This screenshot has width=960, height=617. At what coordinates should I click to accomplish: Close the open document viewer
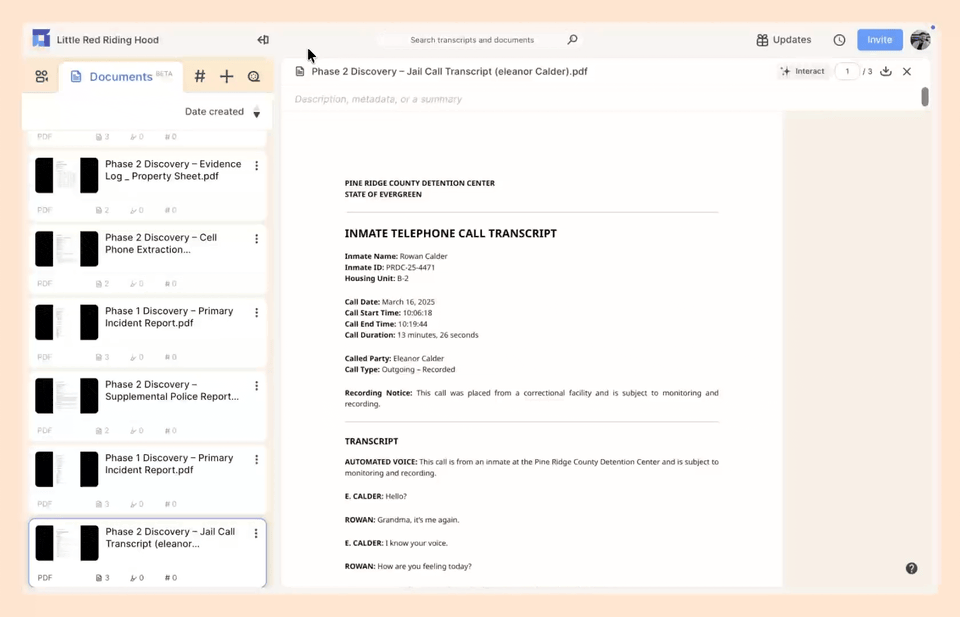point(907,71)
